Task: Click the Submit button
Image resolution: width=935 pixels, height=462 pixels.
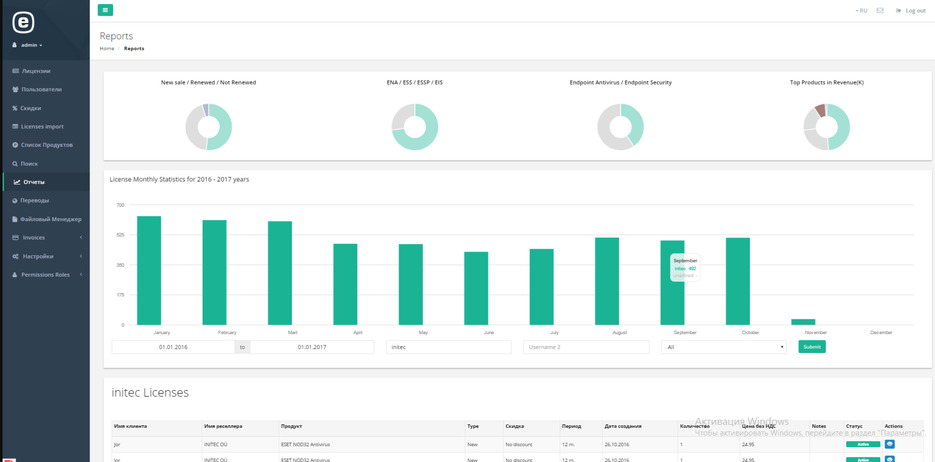Action: click(x=812, y=346)
